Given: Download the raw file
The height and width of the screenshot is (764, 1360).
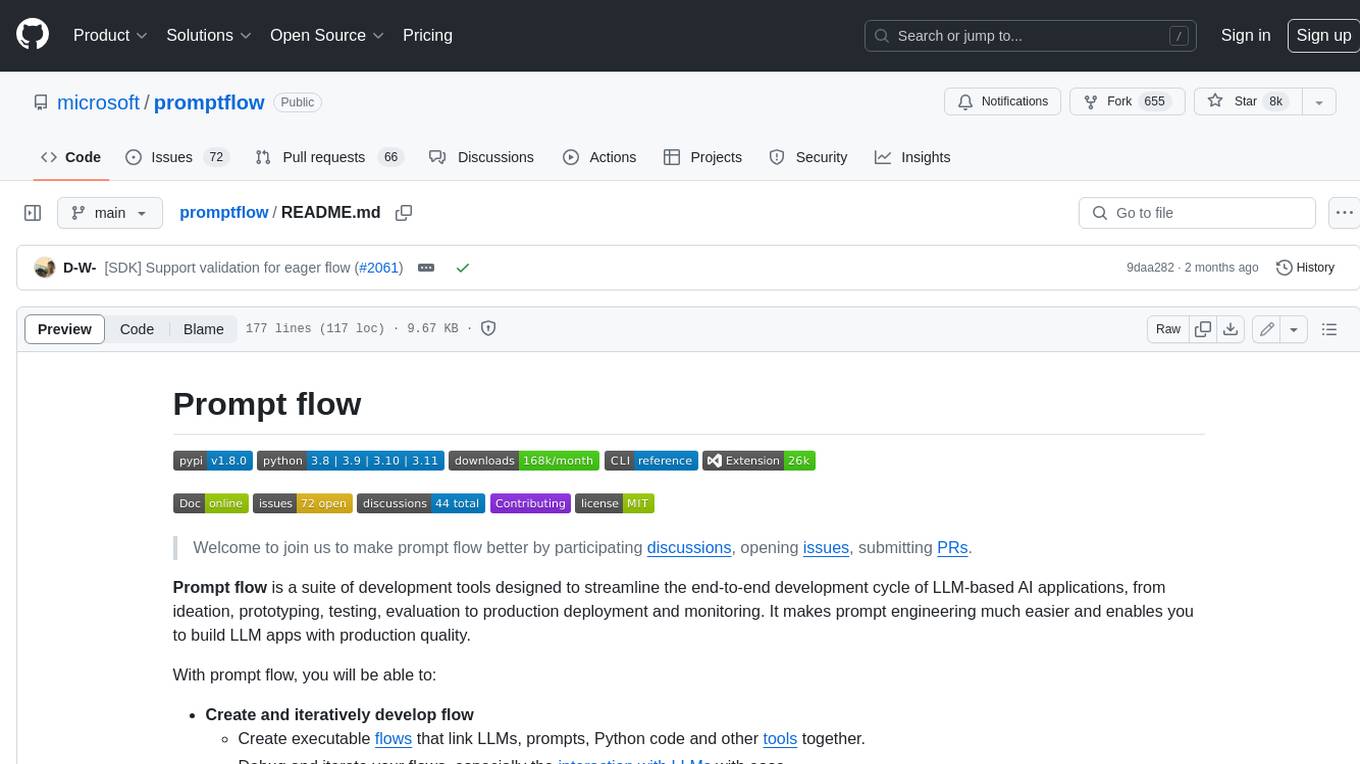Looking at the screenshot, I should click(x=1231, y=329).
